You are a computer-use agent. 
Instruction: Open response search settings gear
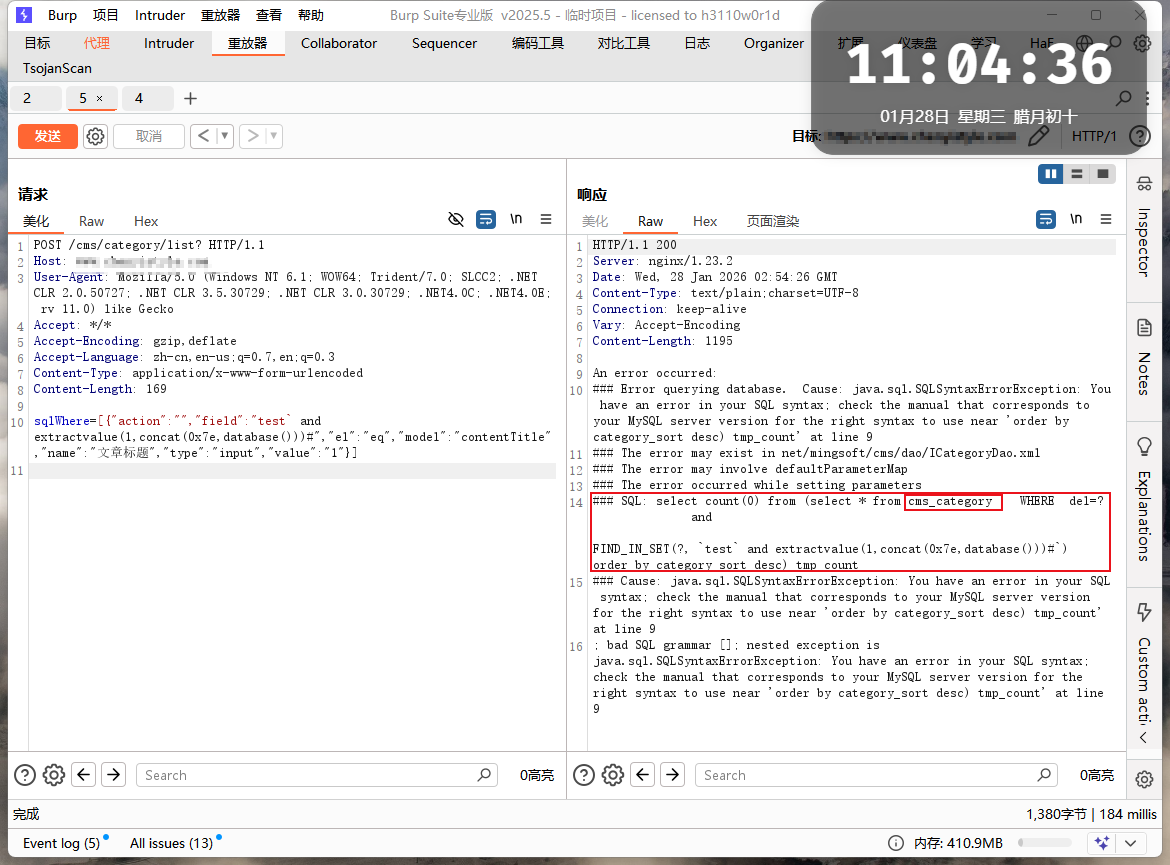613,775
